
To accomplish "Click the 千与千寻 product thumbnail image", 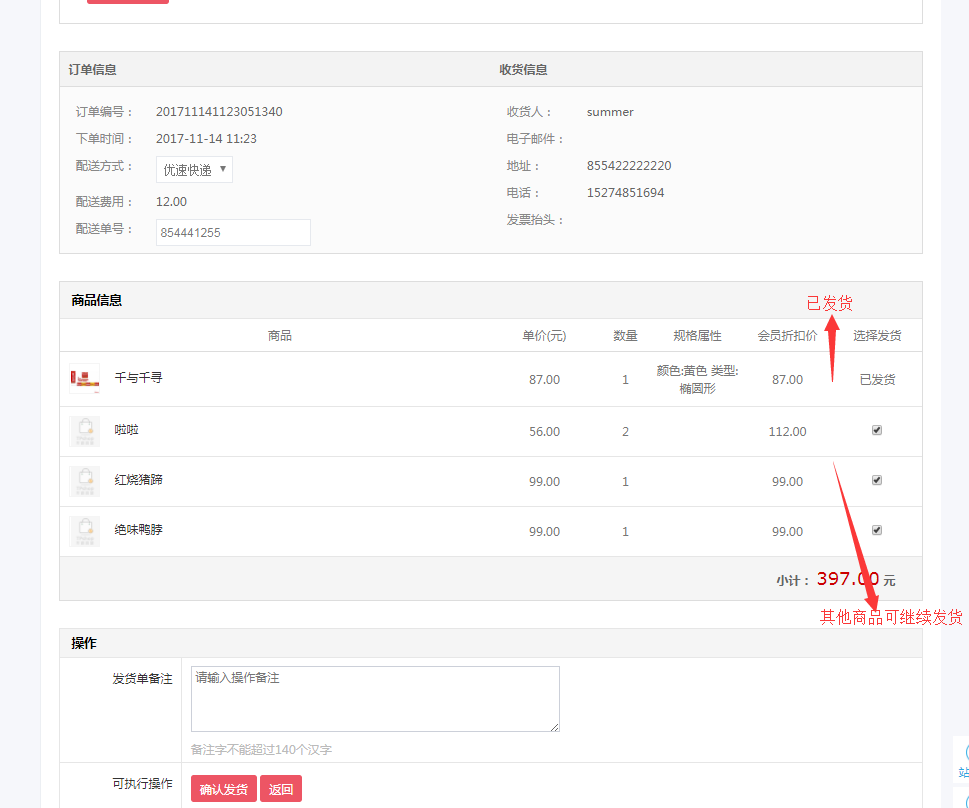I will point(85,379).
